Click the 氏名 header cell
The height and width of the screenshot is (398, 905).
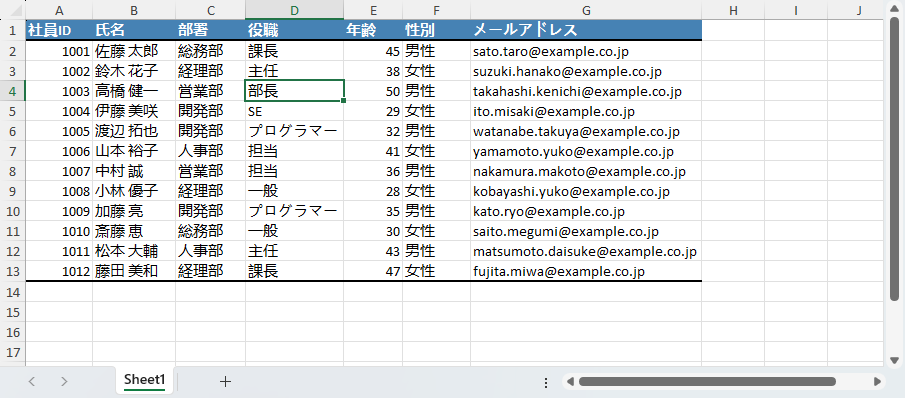(134, 30)
